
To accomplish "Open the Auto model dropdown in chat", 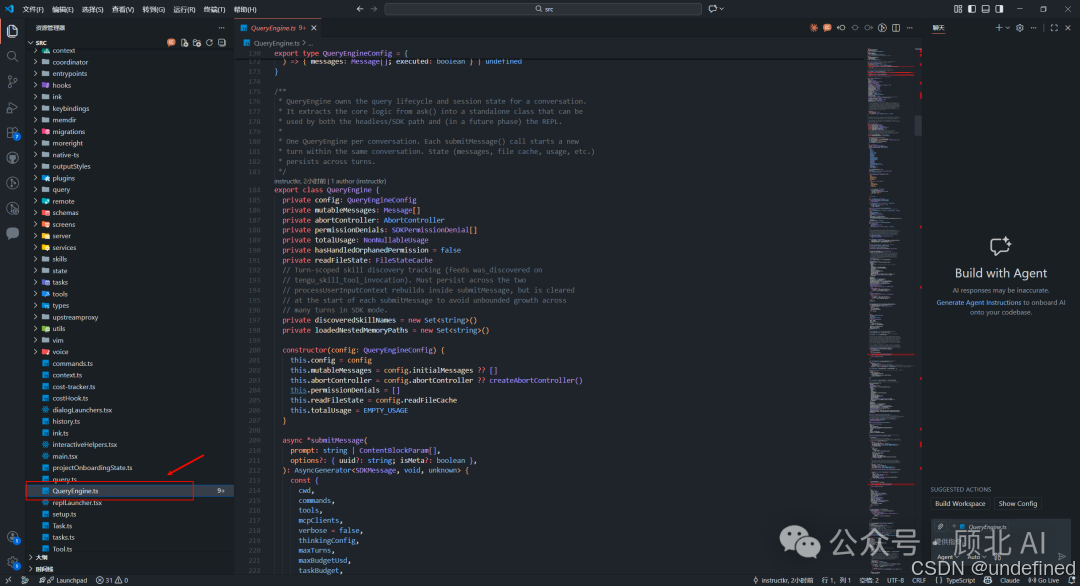I will 976,557.
